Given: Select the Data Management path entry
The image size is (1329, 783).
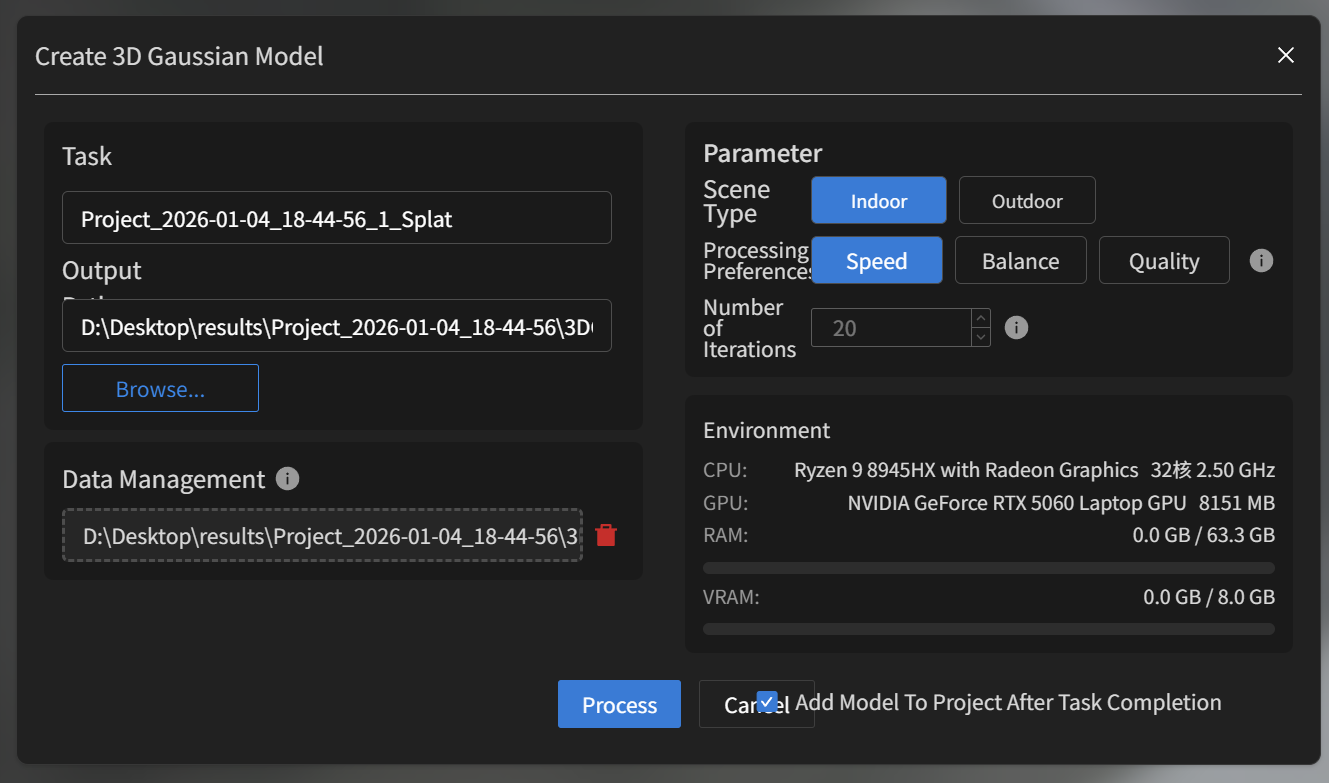Looking at the screenshot, I should 322,535.
